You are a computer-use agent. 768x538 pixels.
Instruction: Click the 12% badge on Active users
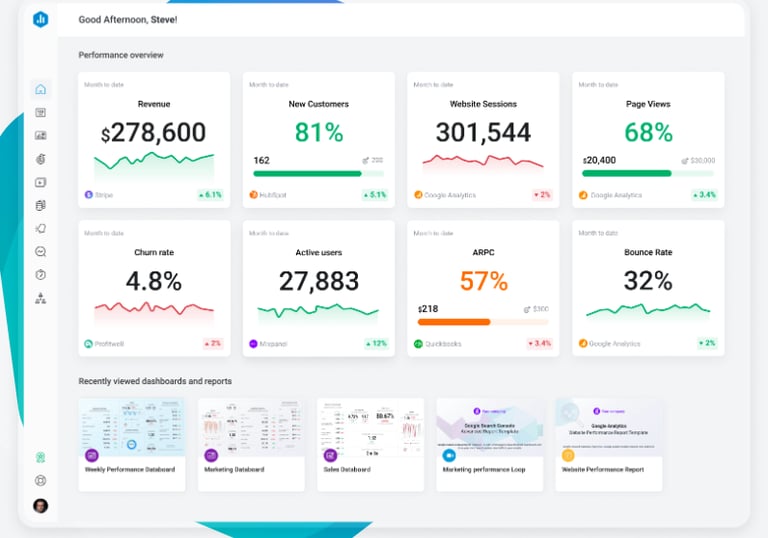[376, 343]
